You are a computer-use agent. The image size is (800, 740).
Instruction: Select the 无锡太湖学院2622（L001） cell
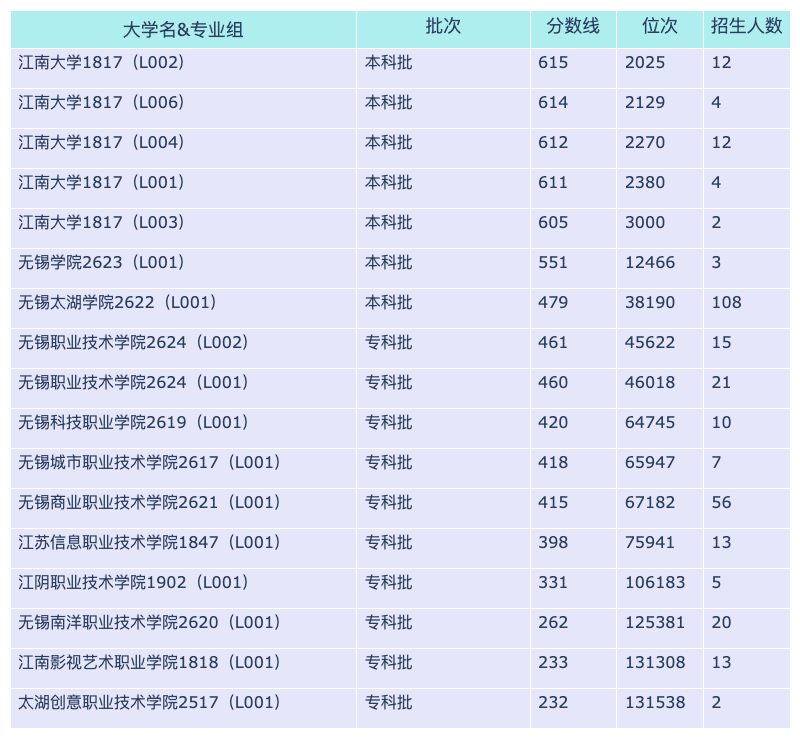pyautogui.click(x=183, y=308)
